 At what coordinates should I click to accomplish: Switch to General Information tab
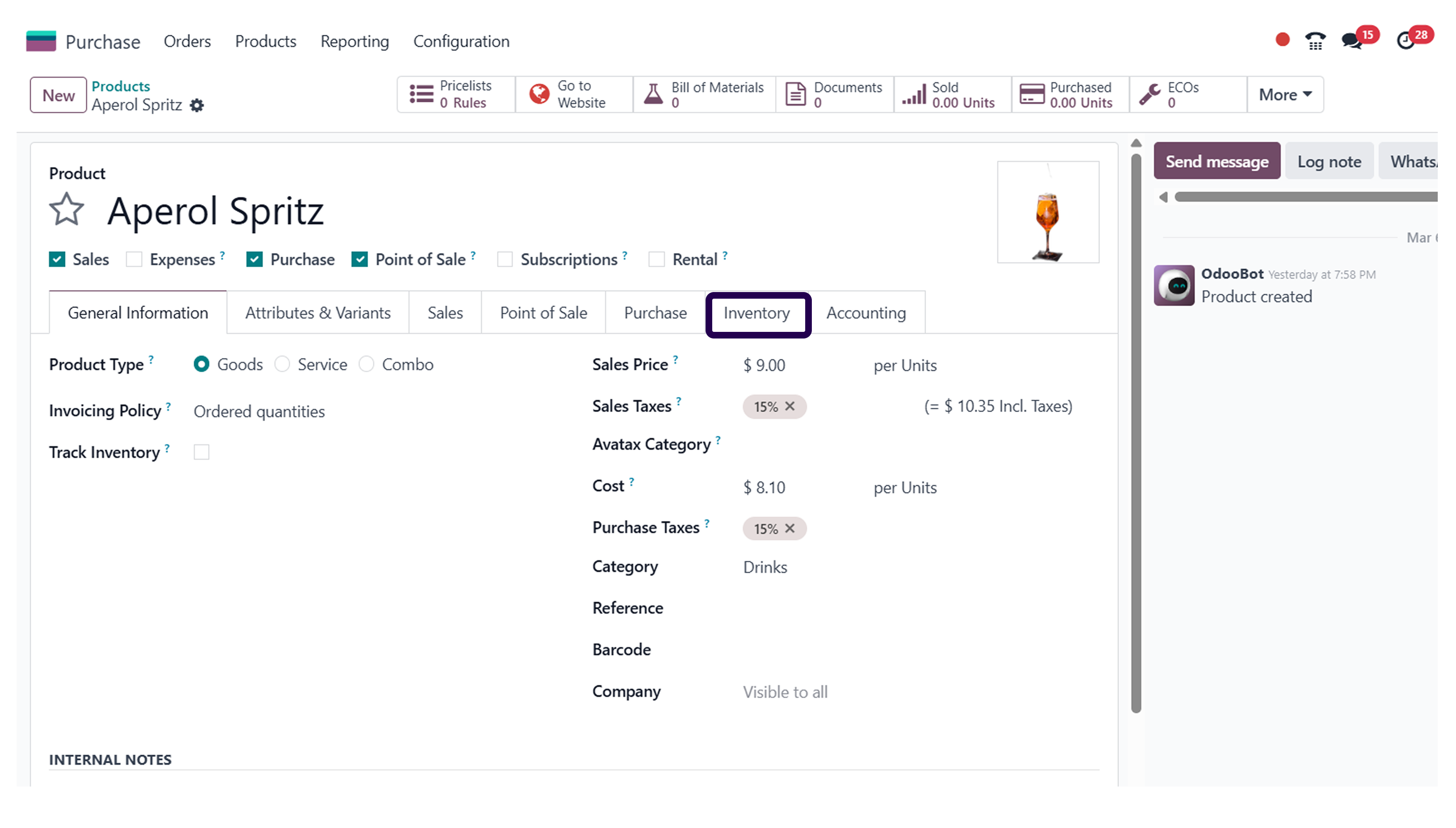tap(138, 313)
